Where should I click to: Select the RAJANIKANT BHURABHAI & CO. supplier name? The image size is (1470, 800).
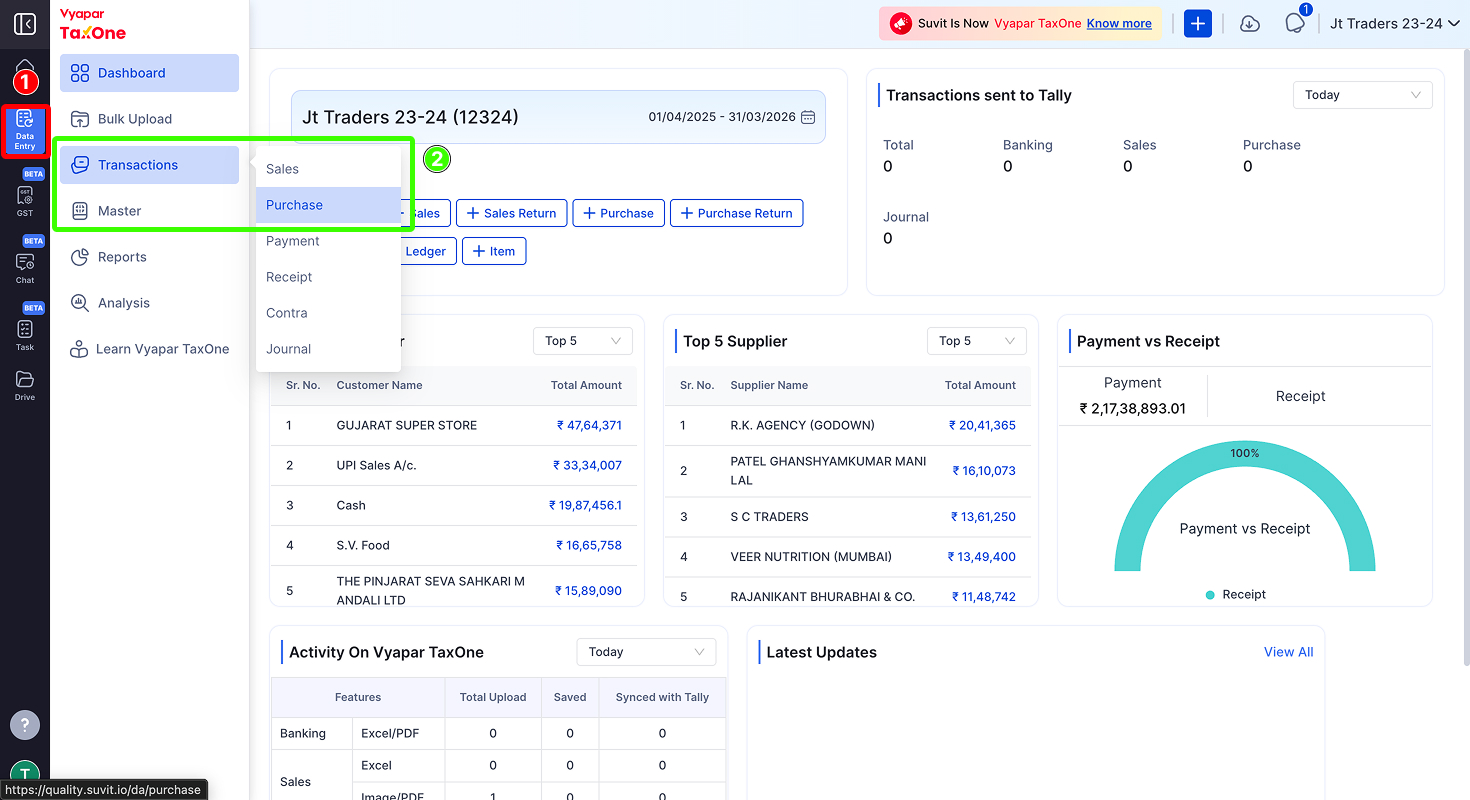[823, 597]
